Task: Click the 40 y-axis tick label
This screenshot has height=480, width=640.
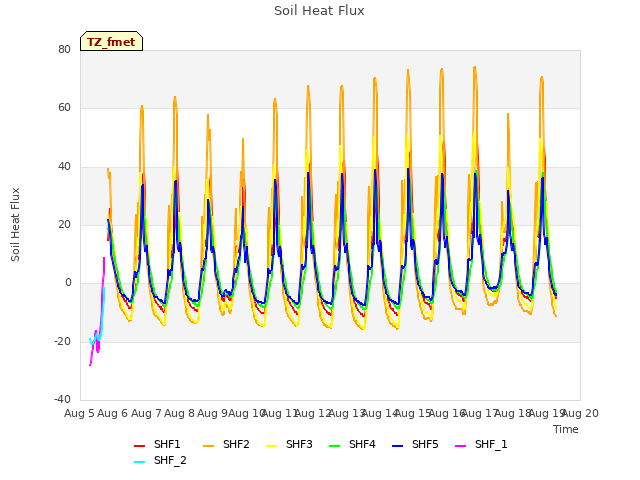Action: tap(64, 167)
